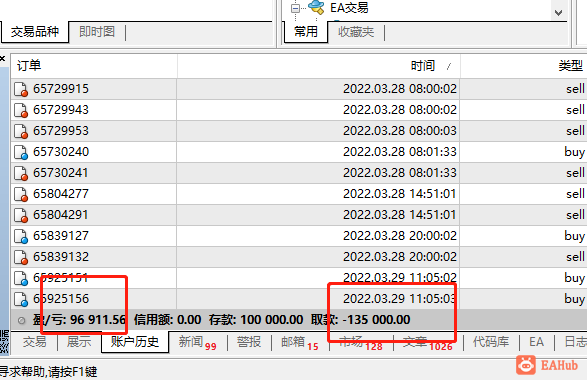Sort by the 类型 column header
587x380 pixels.
pos(524,66)
